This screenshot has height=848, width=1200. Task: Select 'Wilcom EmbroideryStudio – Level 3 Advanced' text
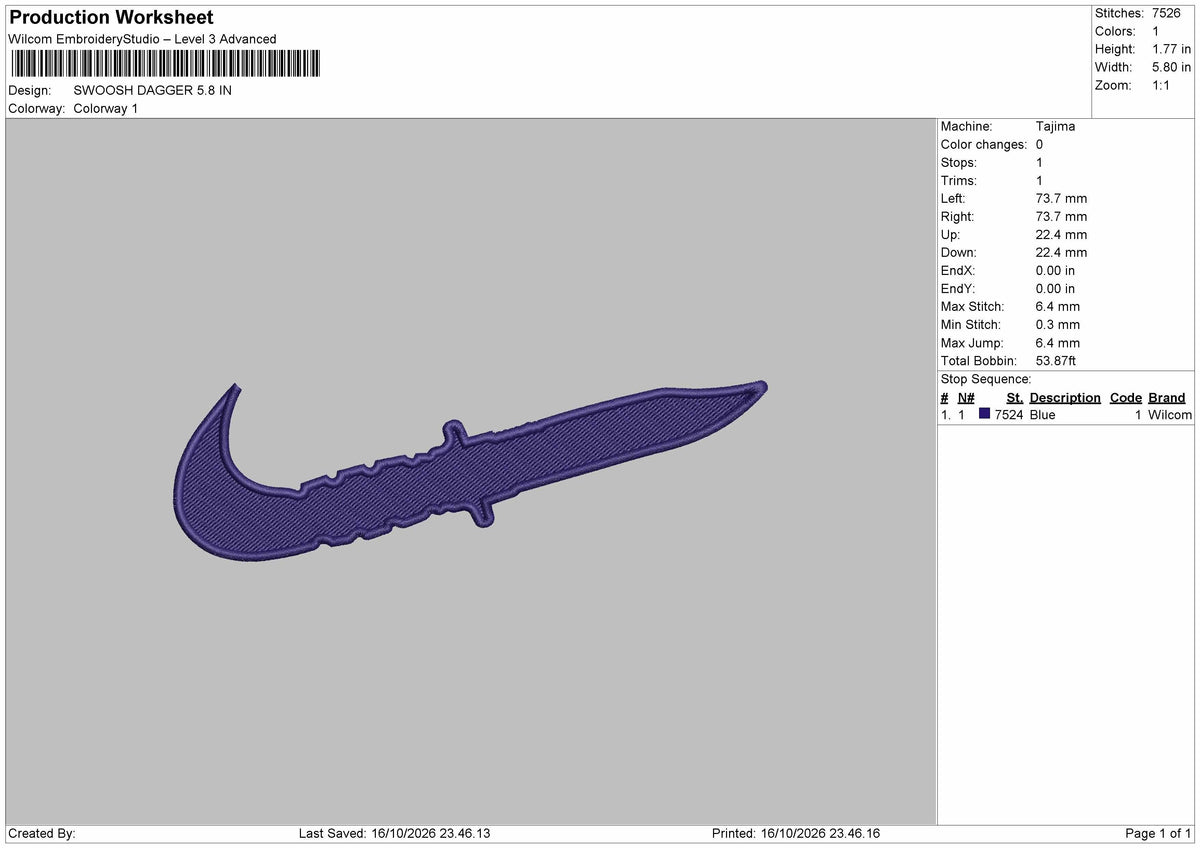142,39
